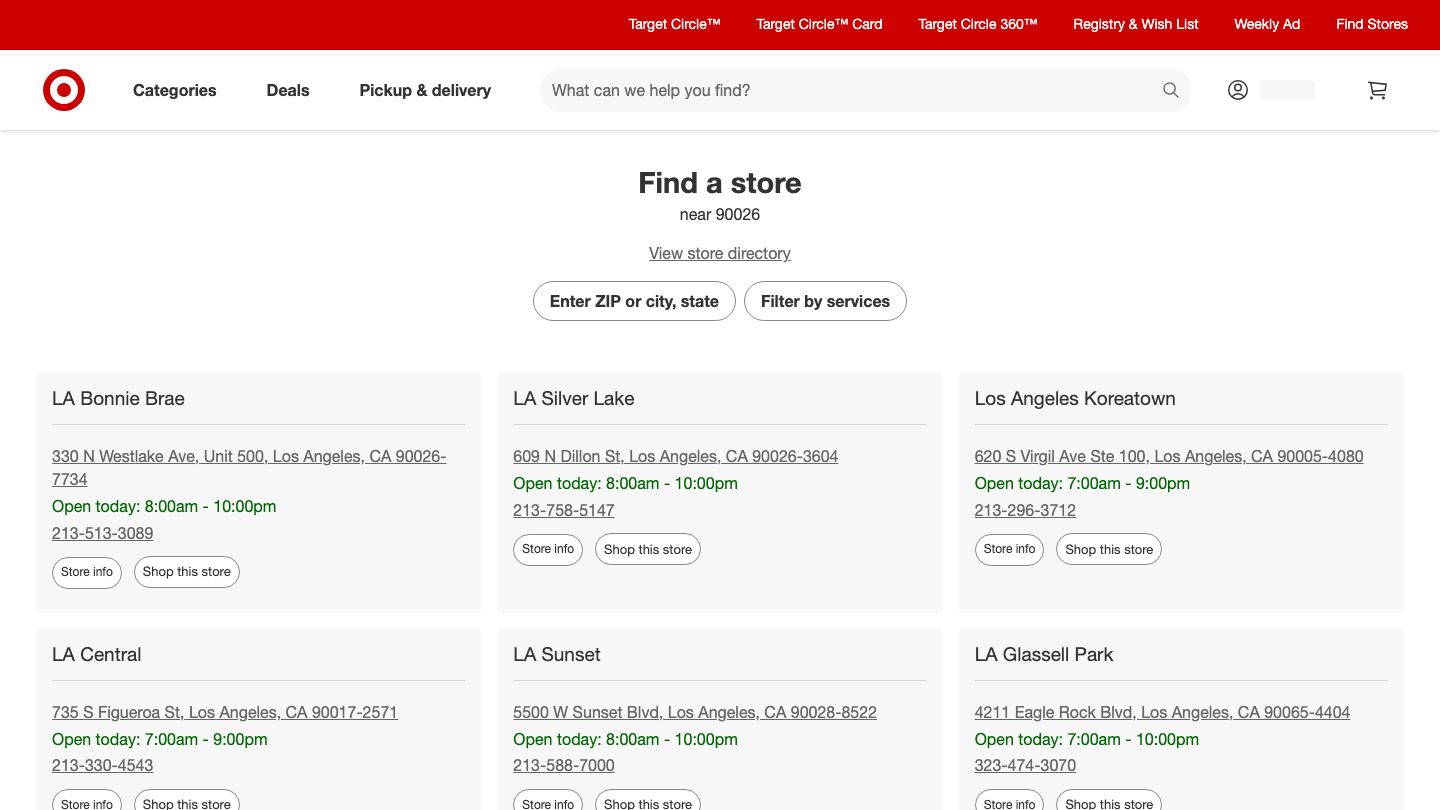
Task: Go to Weekly Ad
Action: click(x=1267, y=24)
